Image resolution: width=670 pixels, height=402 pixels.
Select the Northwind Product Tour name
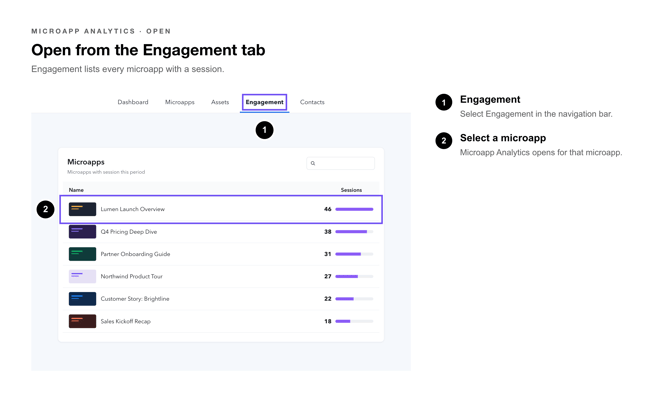132,276
